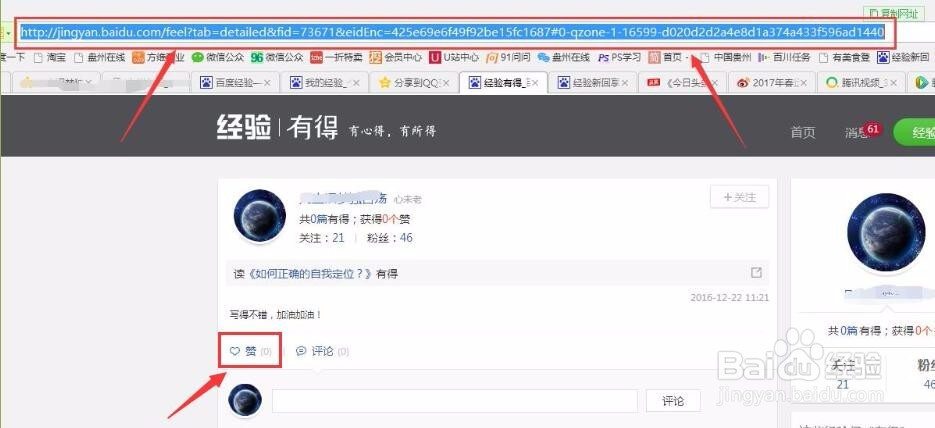The height and width of the screenshot is (428, 935).
Task: Open 《如何正确的自我定位？》 article link
Action: [309, 274]
